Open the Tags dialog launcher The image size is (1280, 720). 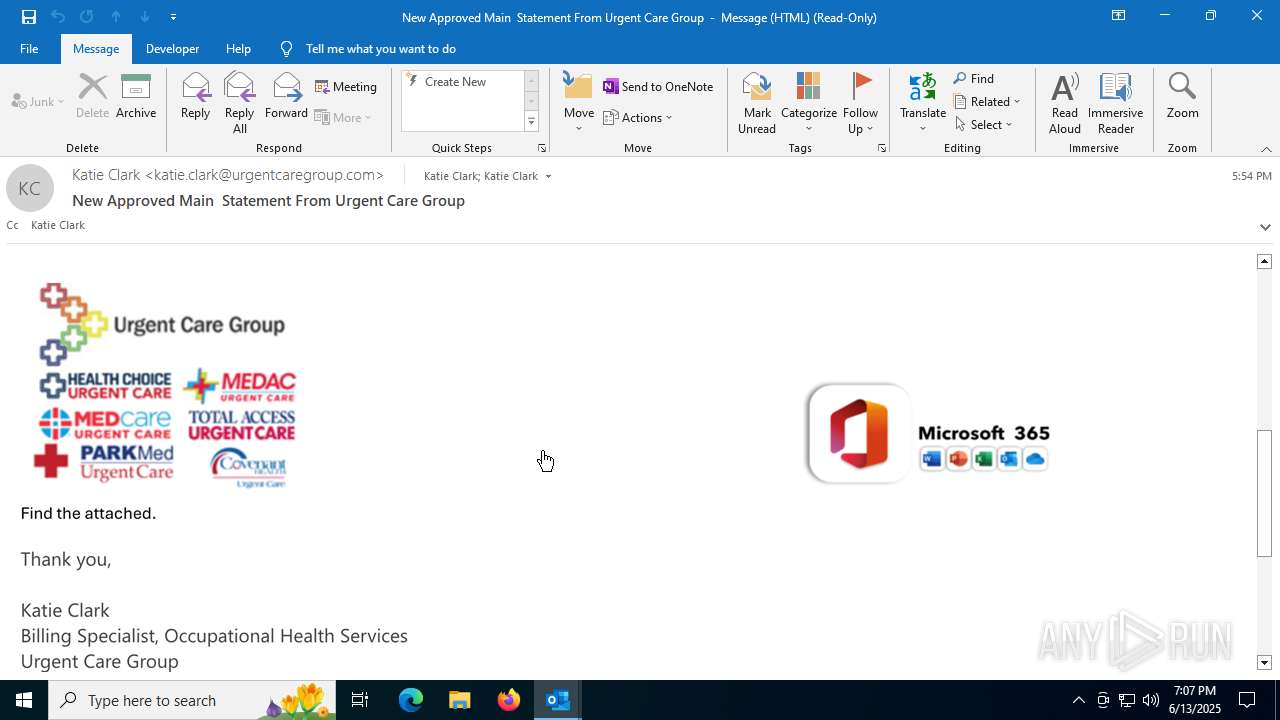click(882, 148)
